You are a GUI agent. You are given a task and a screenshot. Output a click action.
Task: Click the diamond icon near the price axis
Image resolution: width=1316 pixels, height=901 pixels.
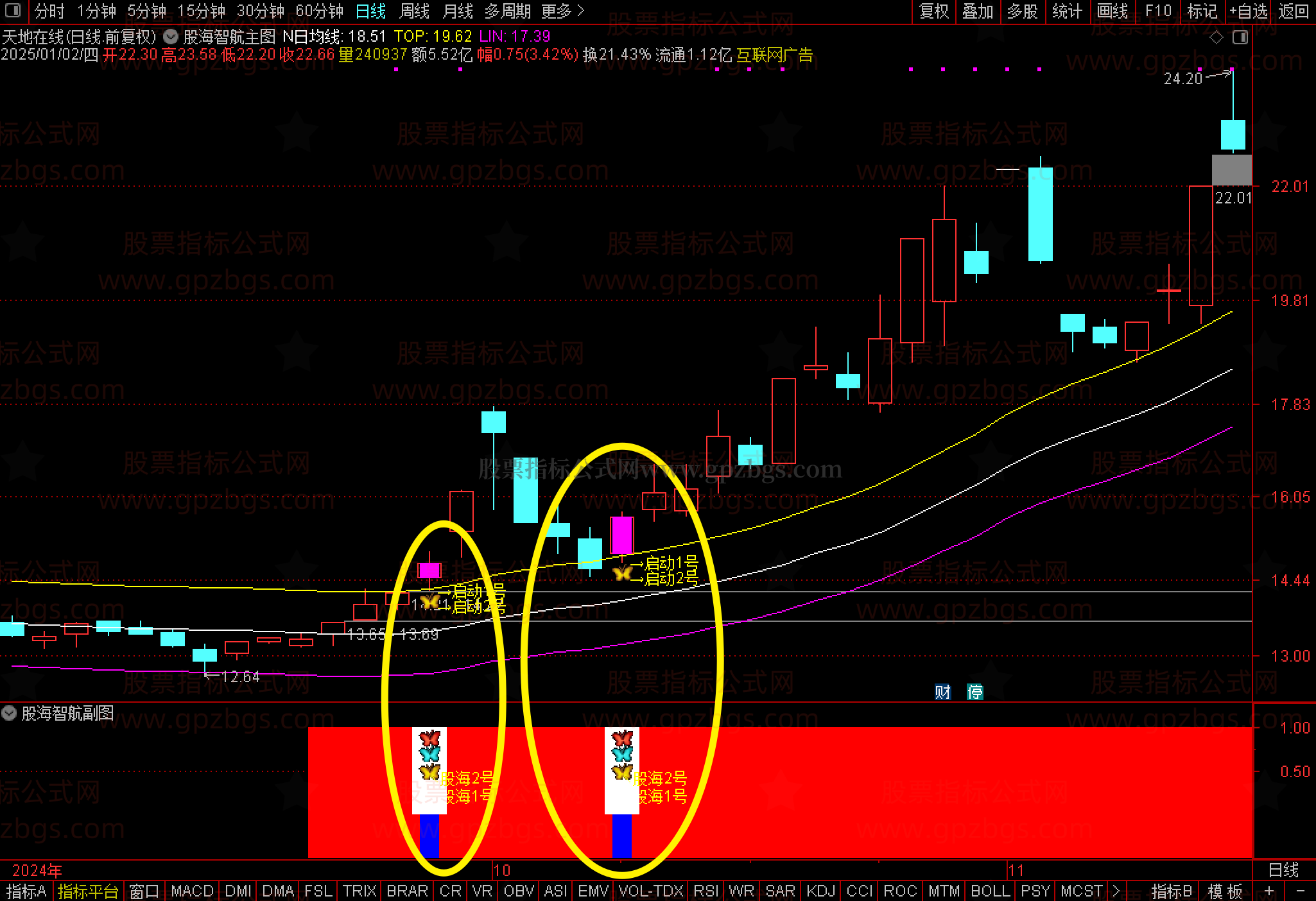click(1216, 37)
